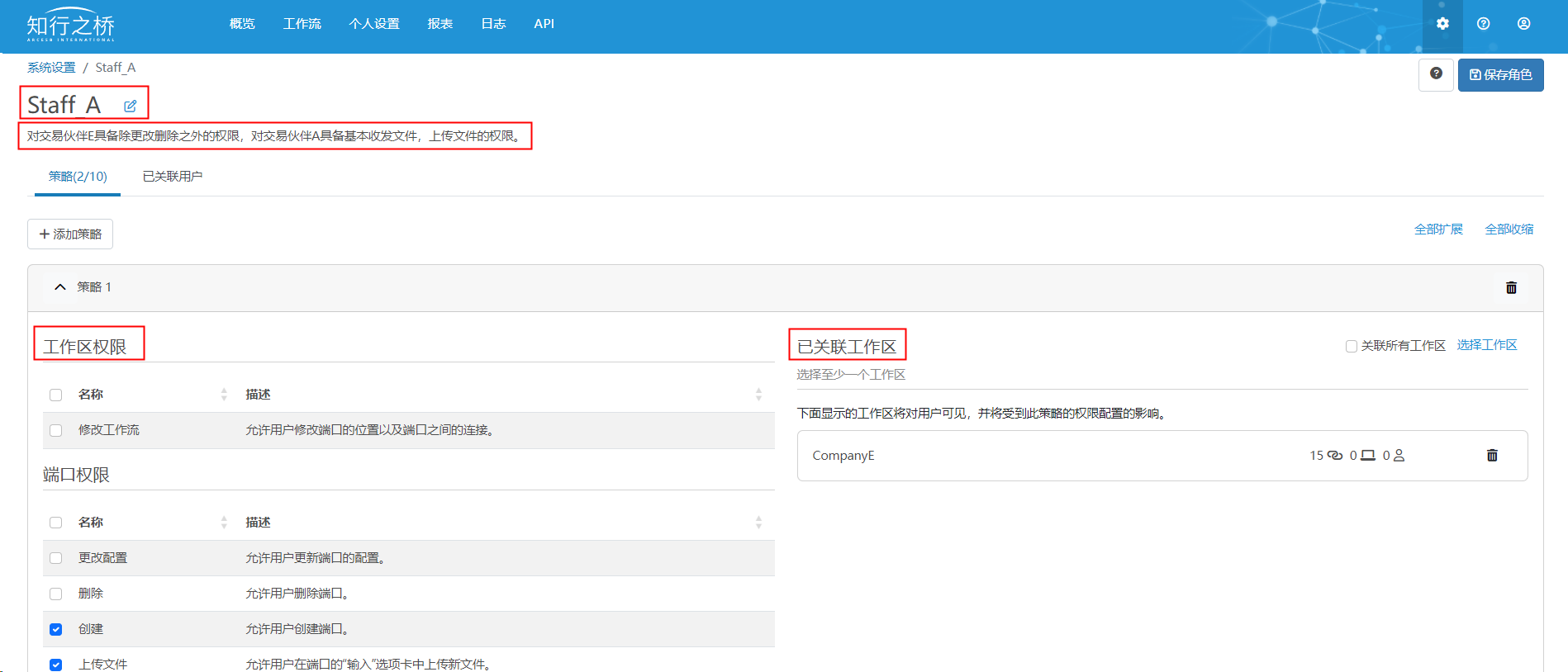Open the help icon in the top navigation bar
This screenshot has width=1568, height=672.
click(x=1484, y=24)
